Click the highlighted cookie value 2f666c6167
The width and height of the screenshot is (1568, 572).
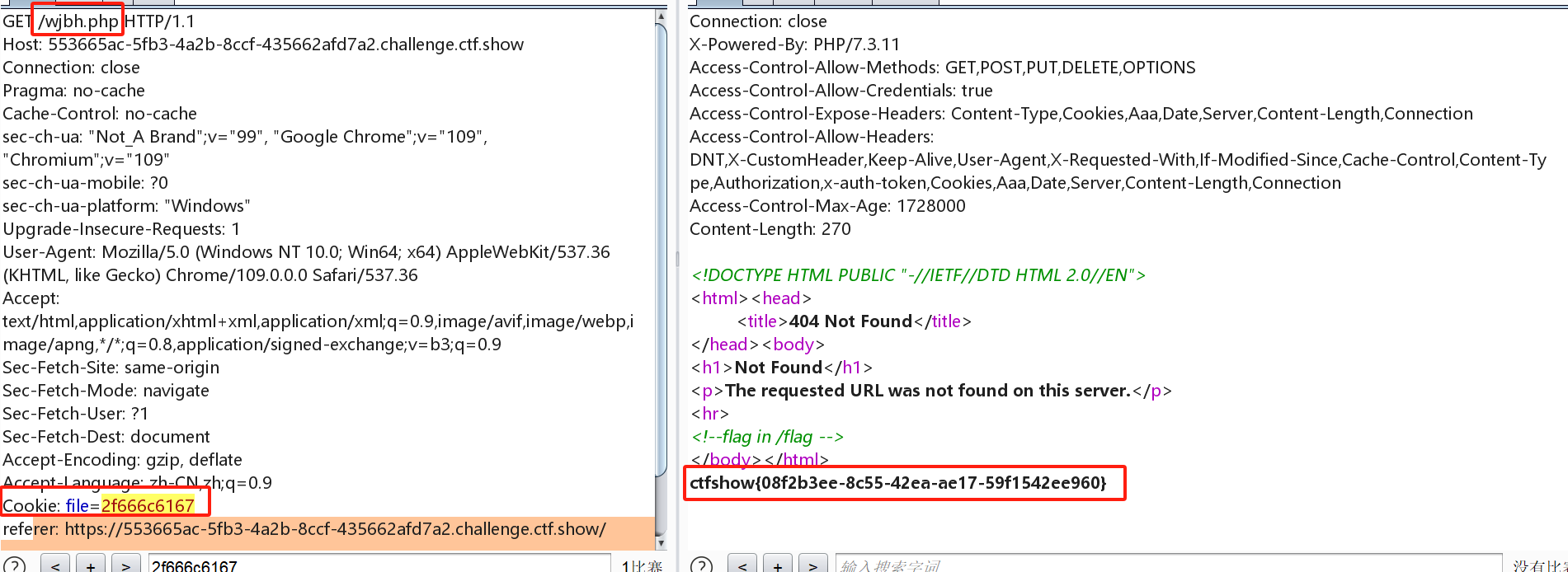[148, 506]
